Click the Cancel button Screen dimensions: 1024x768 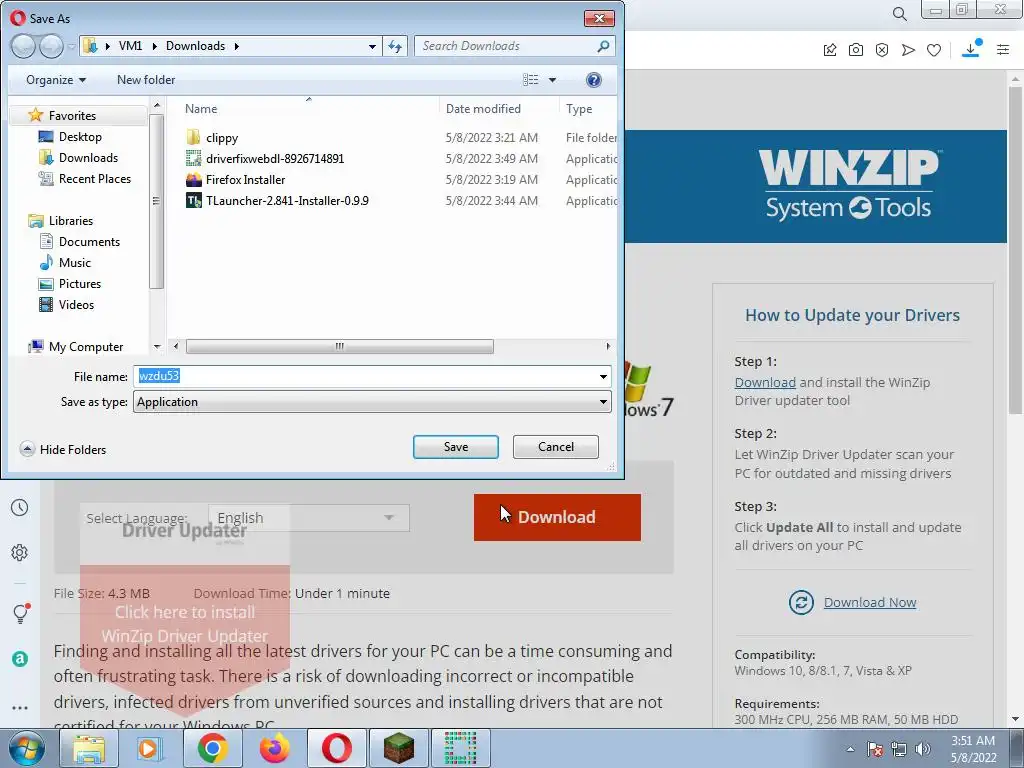click(556, 447)
